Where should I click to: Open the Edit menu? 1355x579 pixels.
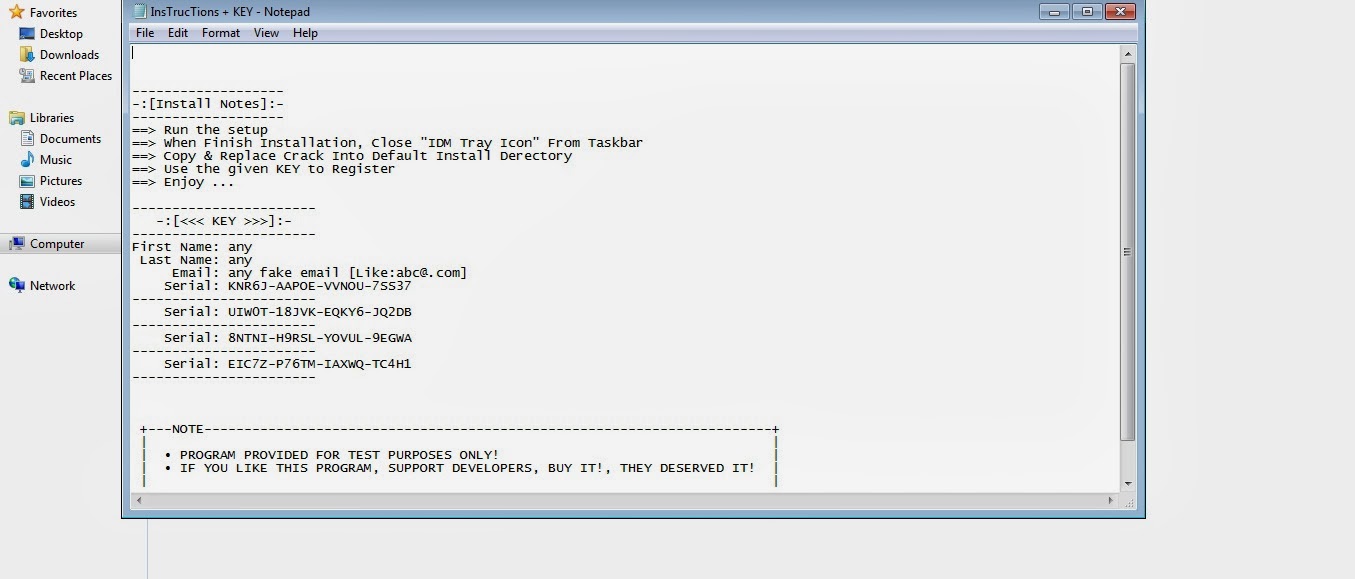(x=178, y=33)
